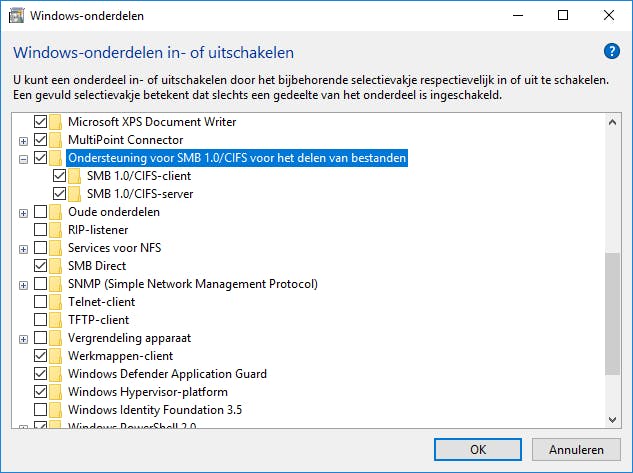Collapse the SMB 1.0/CIFS support node

point(23,158)
